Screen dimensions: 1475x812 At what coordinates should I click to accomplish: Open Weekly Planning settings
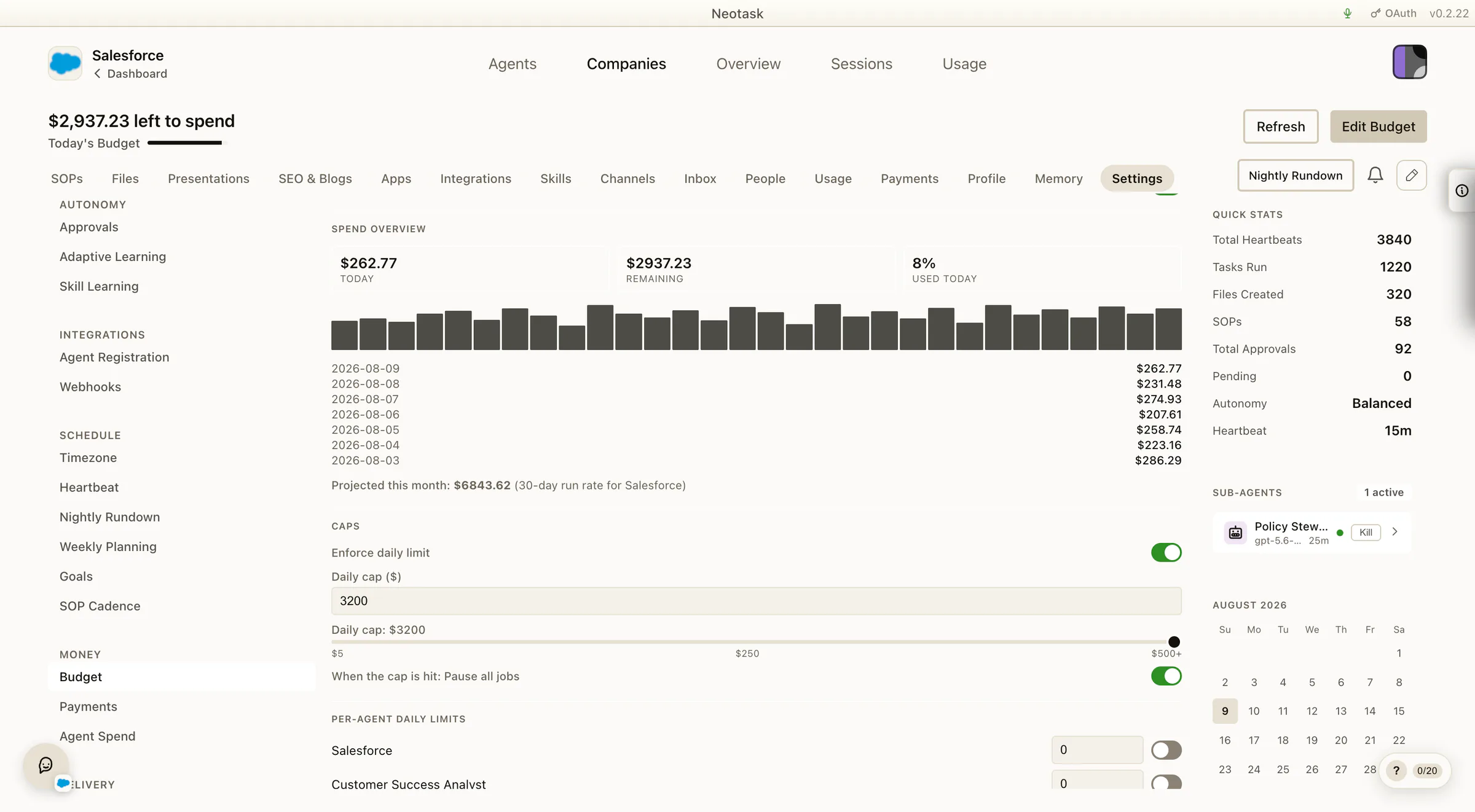(x=108, y=547)
